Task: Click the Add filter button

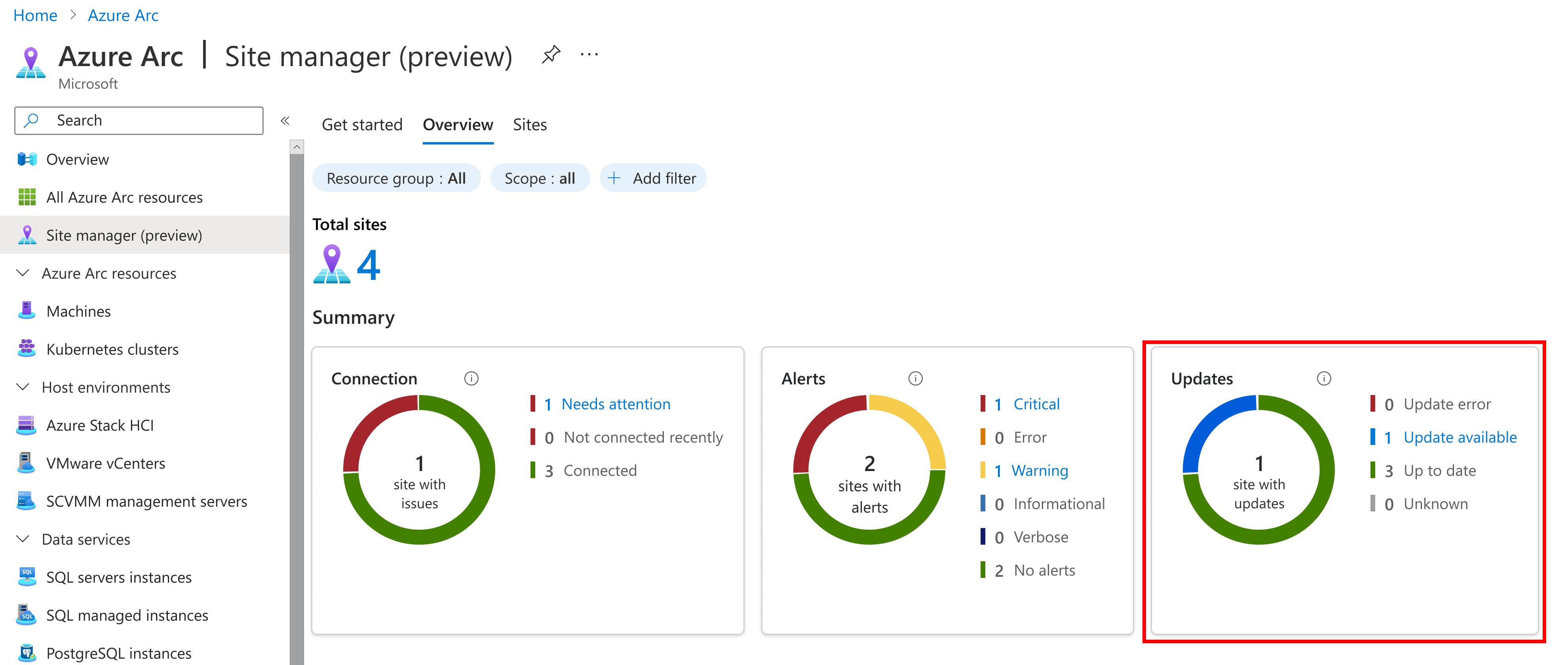Action: pyautogui.click(x=652, y=178)
